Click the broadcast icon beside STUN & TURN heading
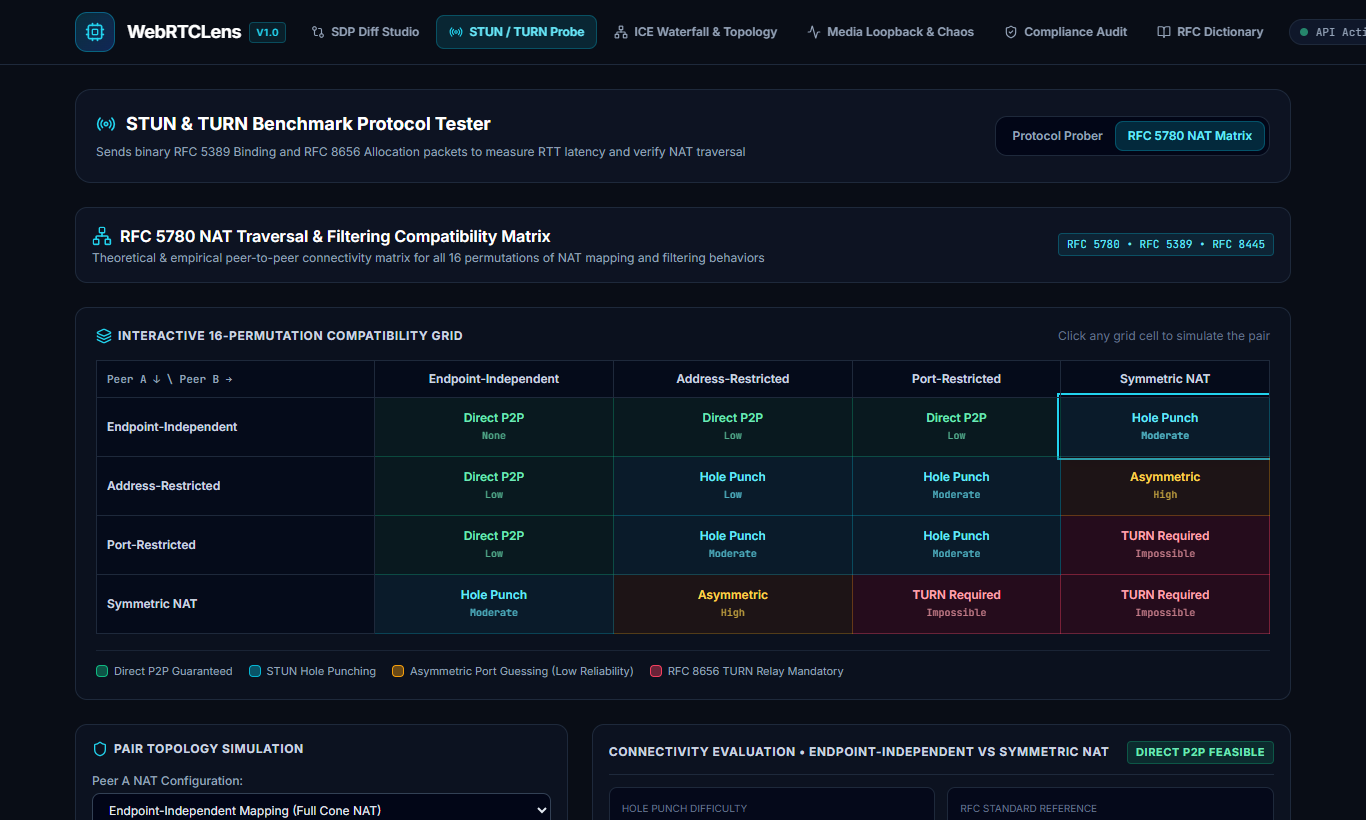1366x820 pixels. (x=105, y=124)
